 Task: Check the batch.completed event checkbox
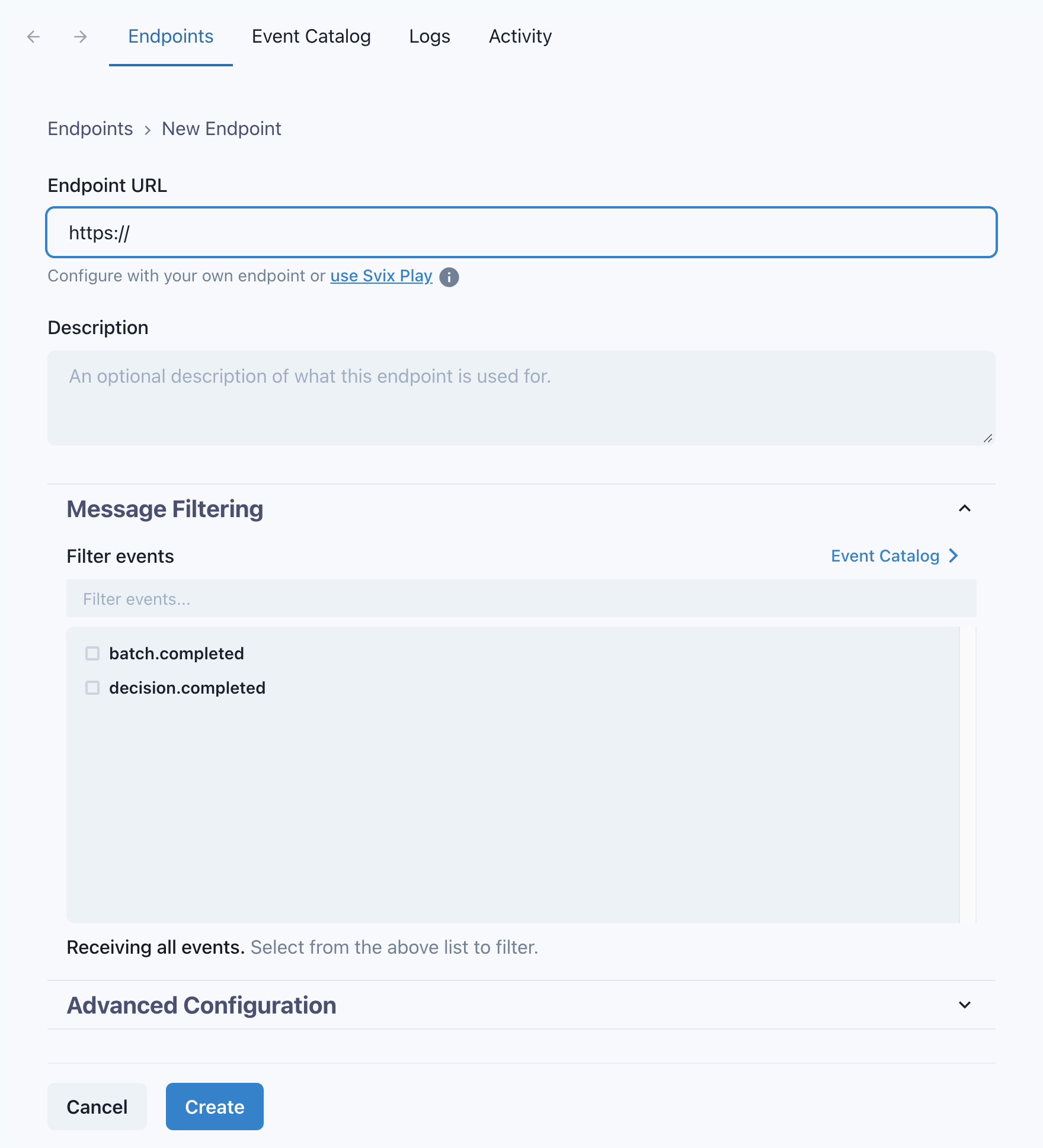(92, 653)
